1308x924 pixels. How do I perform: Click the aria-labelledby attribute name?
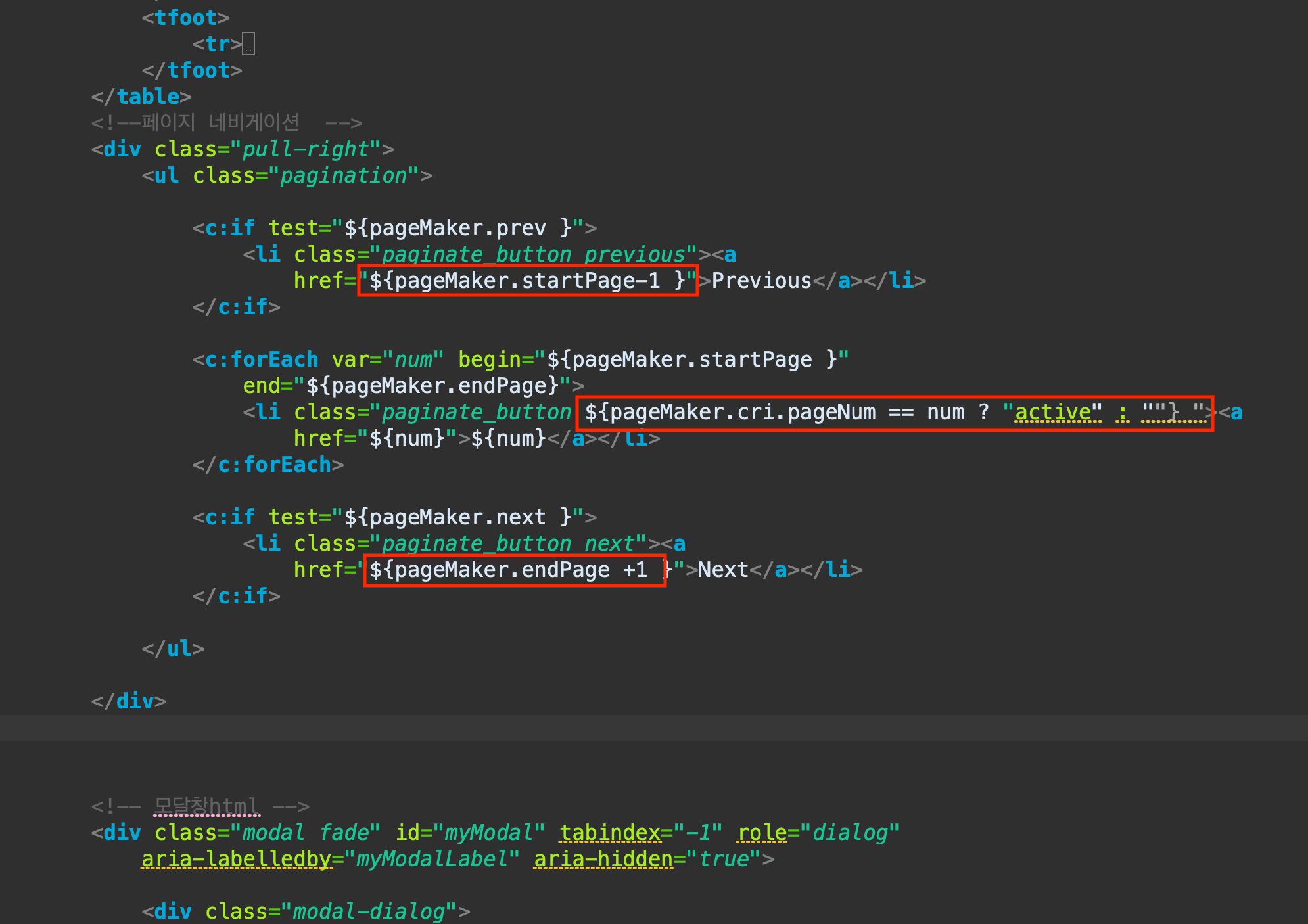click(x=237, y=859)
